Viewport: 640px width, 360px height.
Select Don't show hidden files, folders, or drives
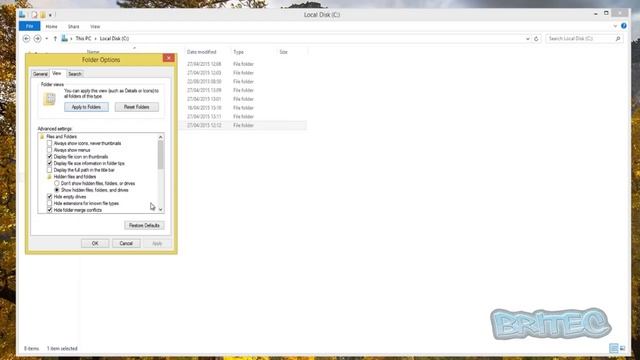coord(57,183)
